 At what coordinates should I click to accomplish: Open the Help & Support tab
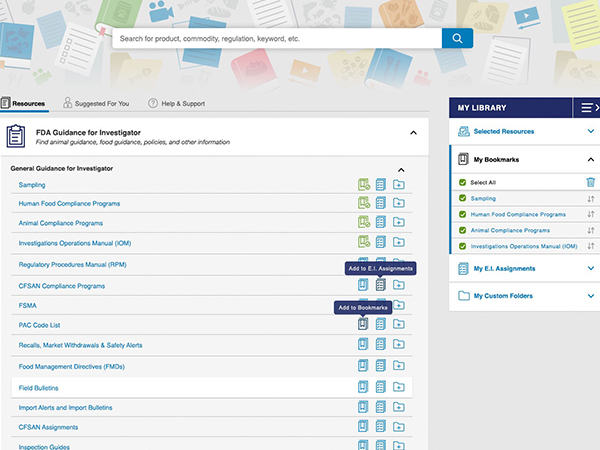[177, 103]
